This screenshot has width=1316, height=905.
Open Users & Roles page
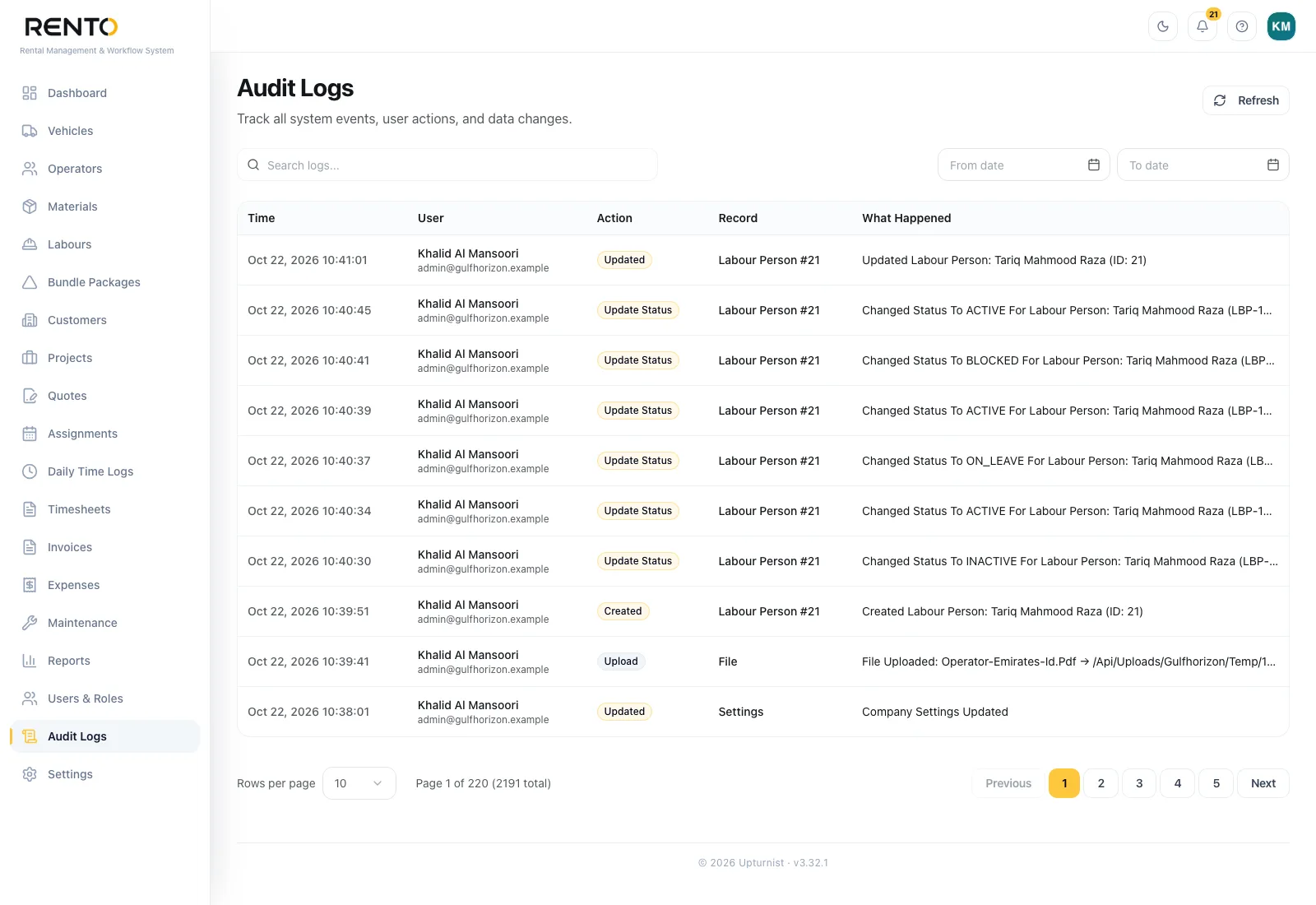[x=105, y=698]
